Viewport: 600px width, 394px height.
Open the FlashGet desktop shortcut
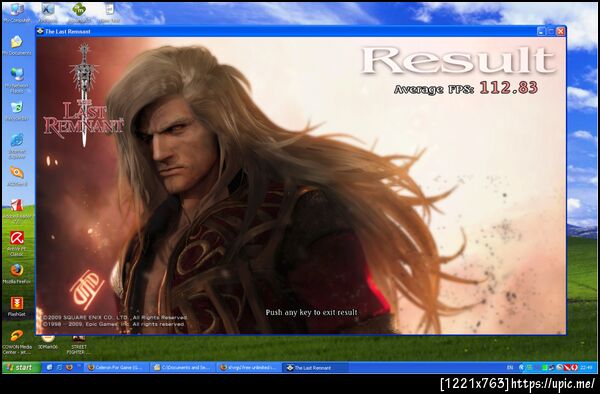point(16,306)
